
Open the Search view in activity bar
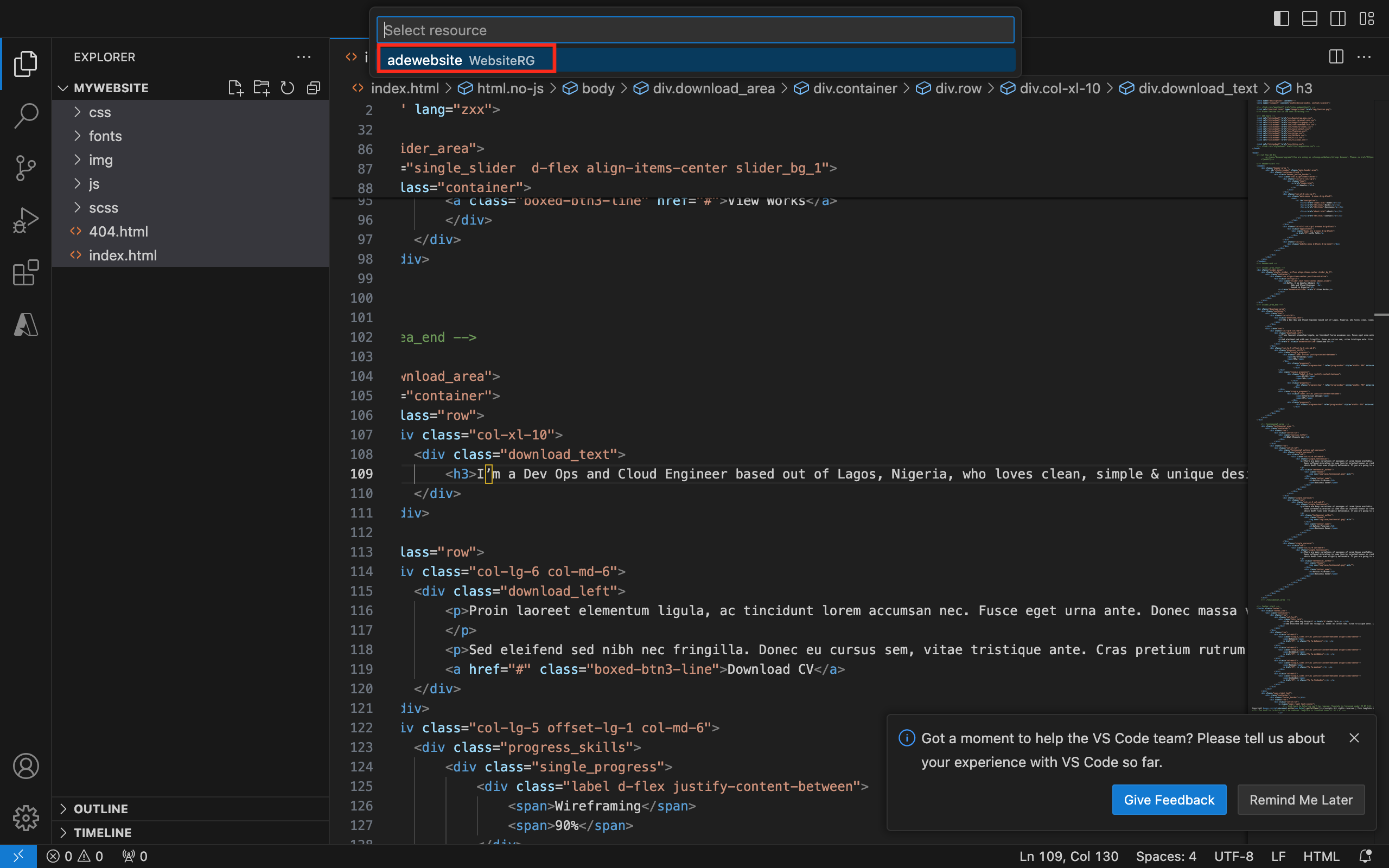coord(26,116)
